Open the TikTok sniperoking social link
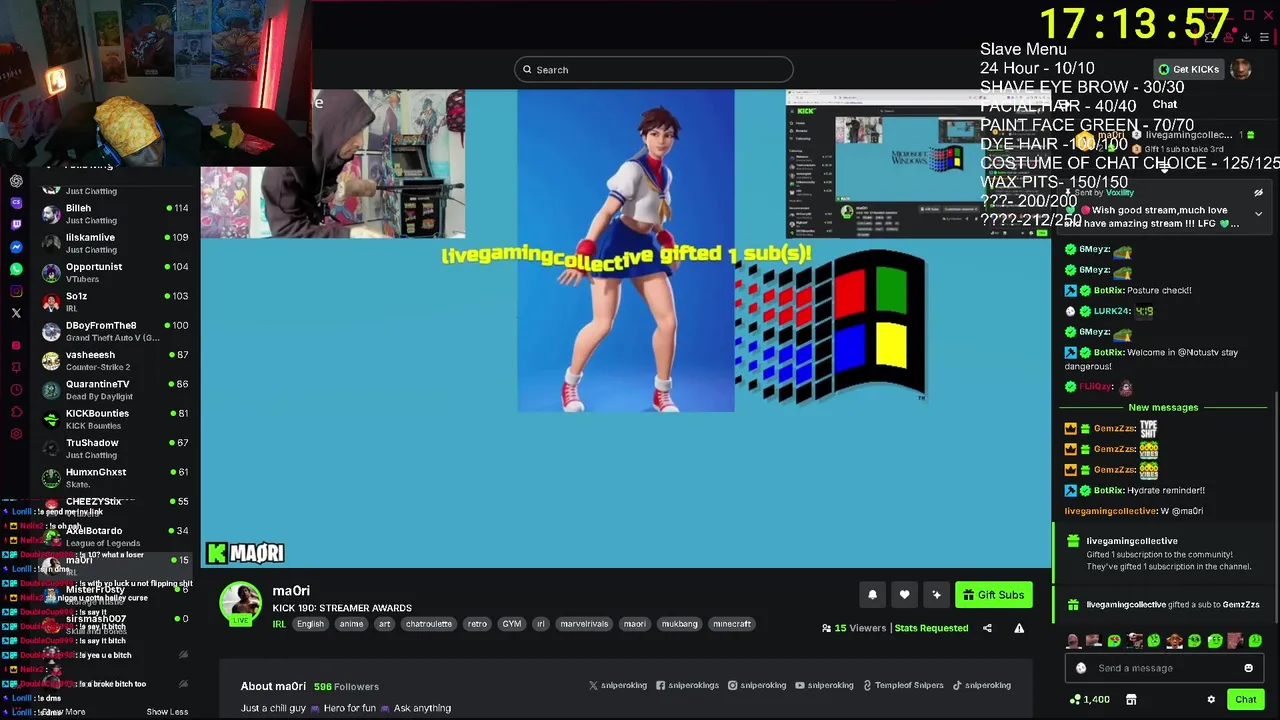Image resolution: width=1280 pixels, height=720 pixels. click(x=982, y=686)
